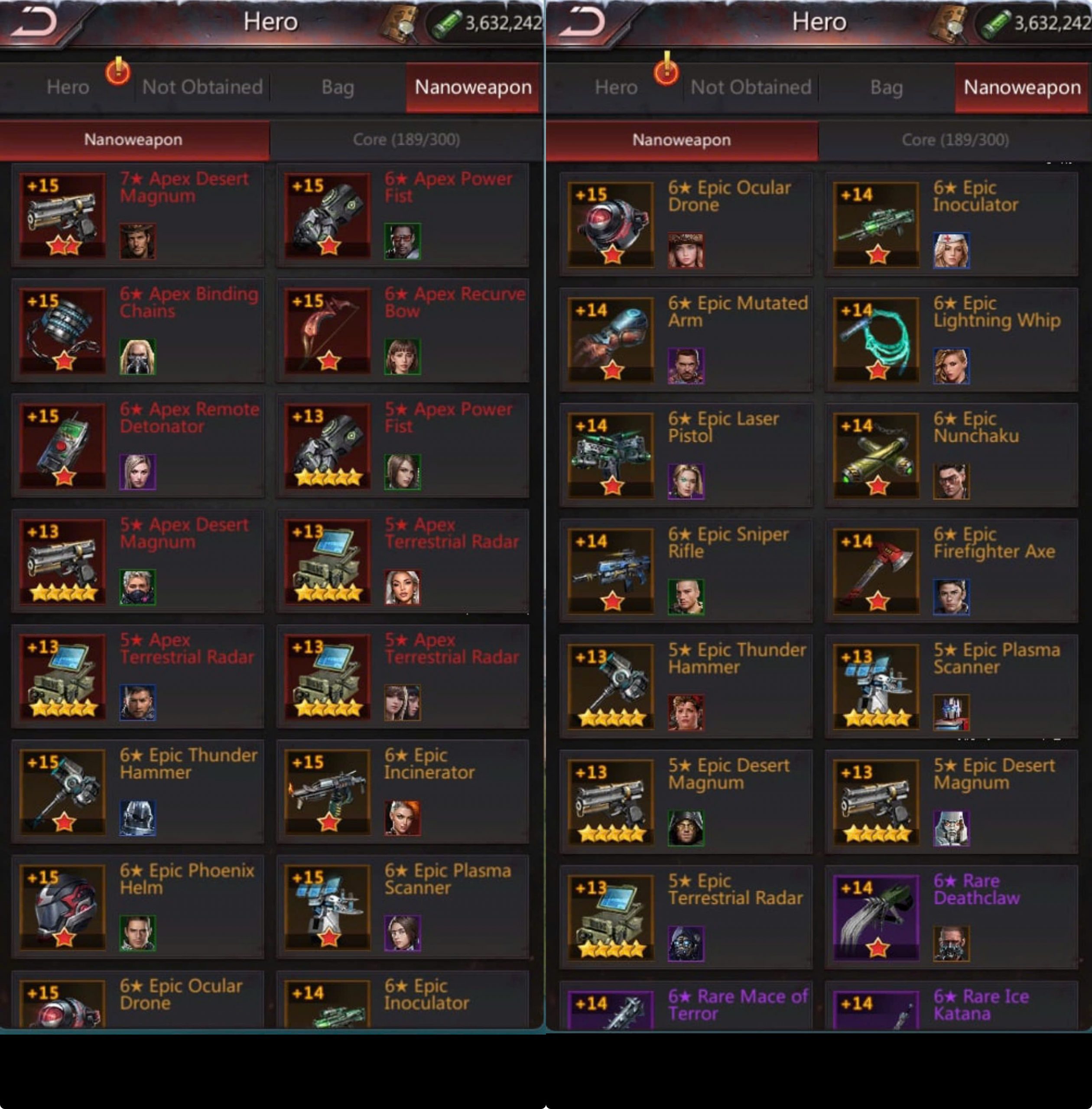The height and width of the screenshot is (1109, 1092).
Task: Switch to the Not Obtained tab in the left screen
Action: click(x=202, y=87)
